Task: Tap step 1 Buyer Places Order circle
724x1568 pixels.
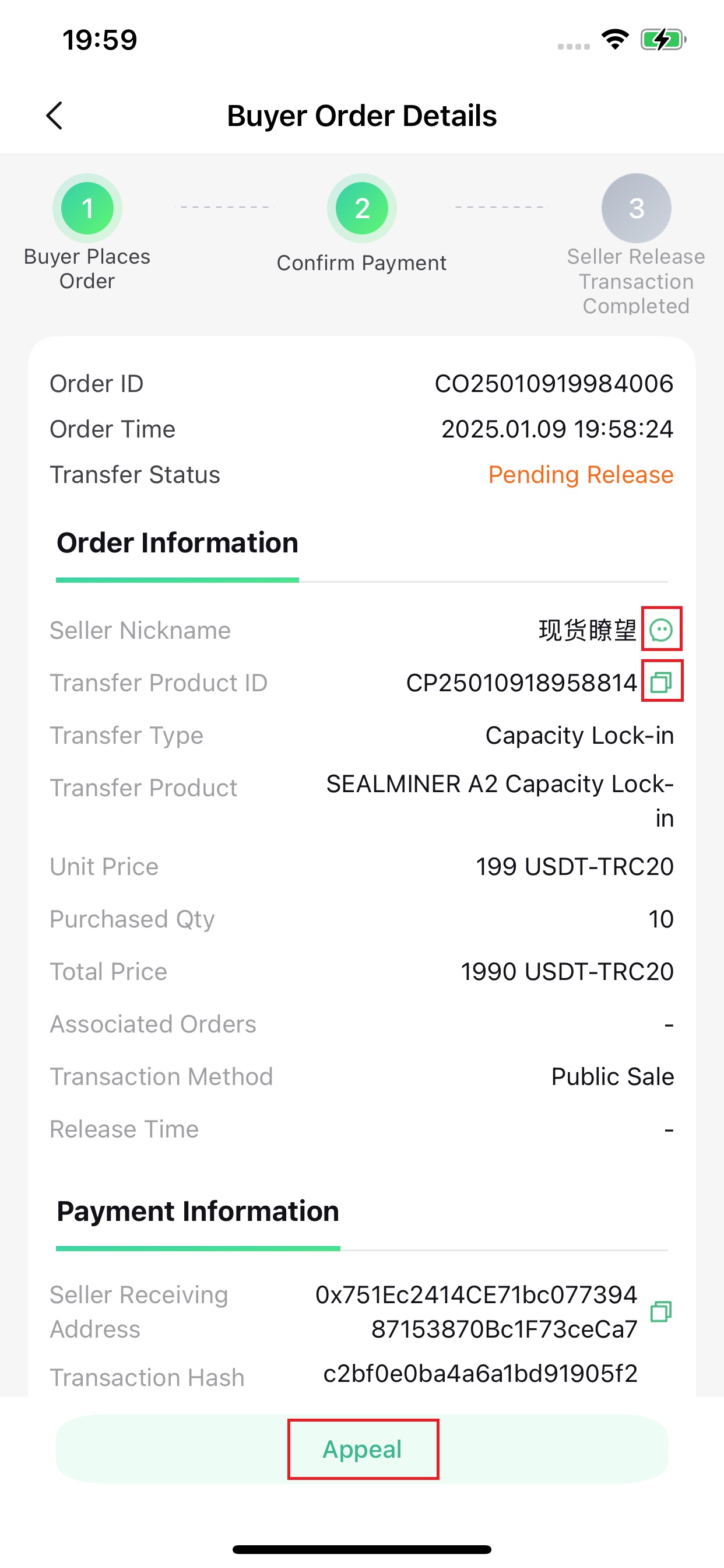Action: tap(87, 209)
